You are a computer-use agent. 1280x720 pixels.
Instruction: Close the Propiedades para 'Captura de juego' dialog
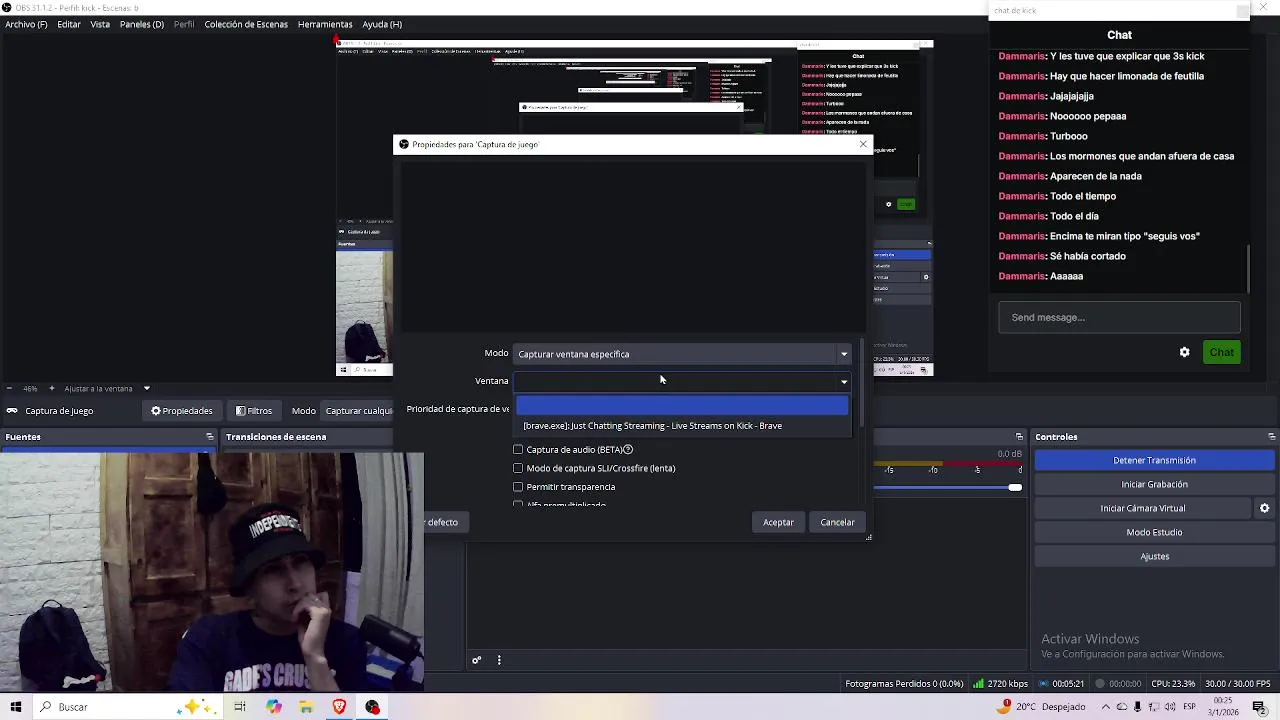coord(863,144)
